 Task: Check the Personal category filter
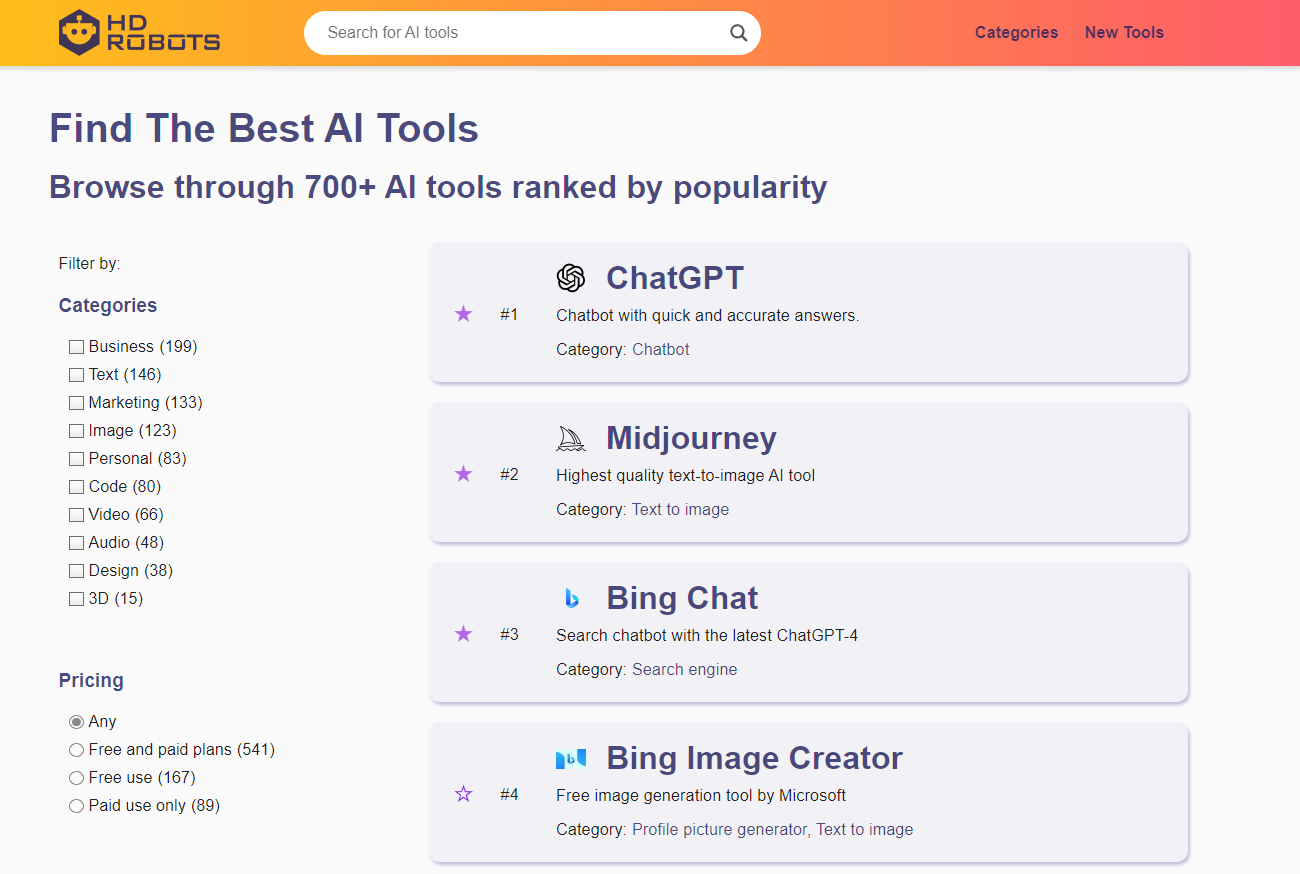click(76, 459)
